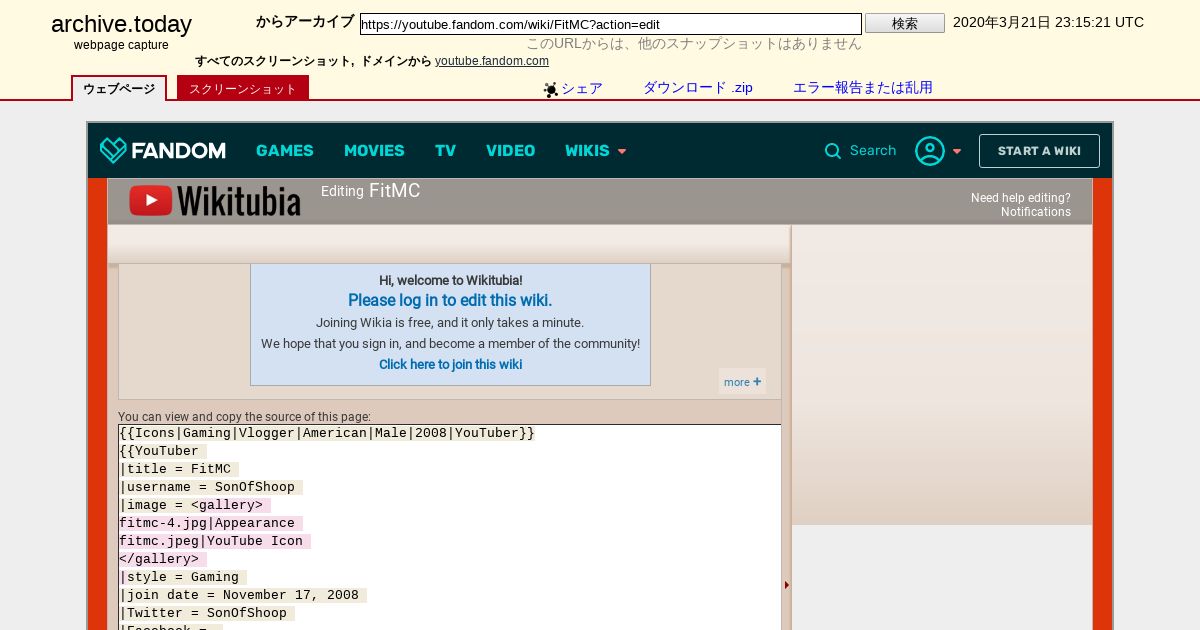Click the share icon next to シェア
This screenshot has height=630, width=1200.
(x=551, y=89)
